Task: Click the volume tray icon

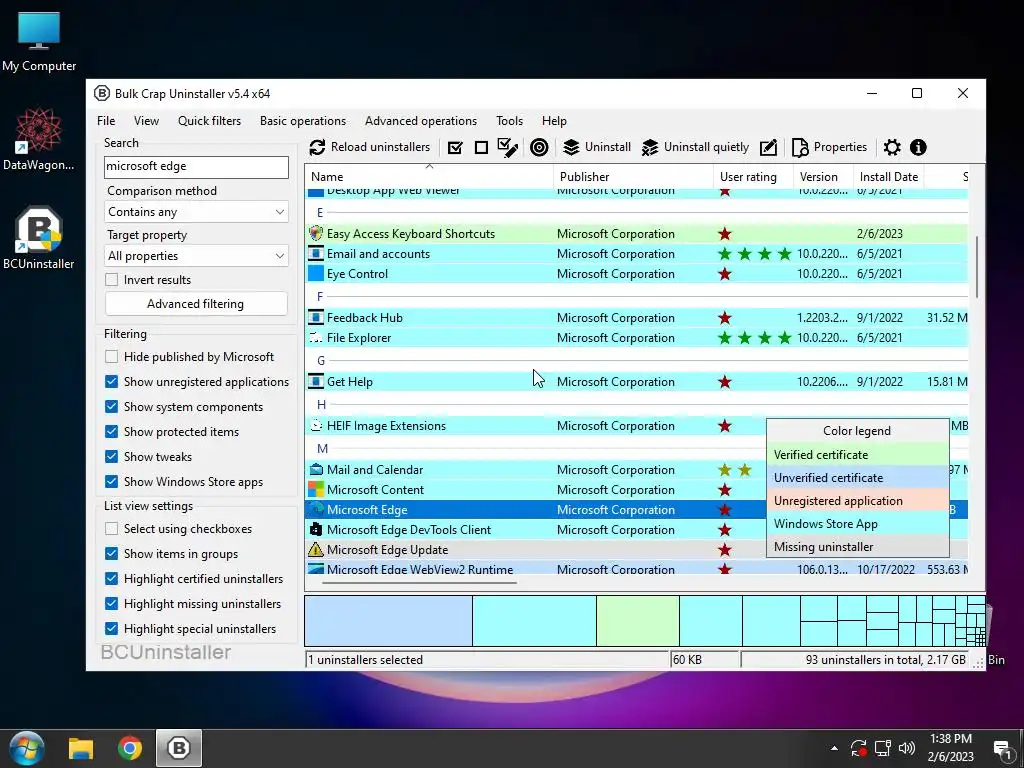Action: (906, 748)
